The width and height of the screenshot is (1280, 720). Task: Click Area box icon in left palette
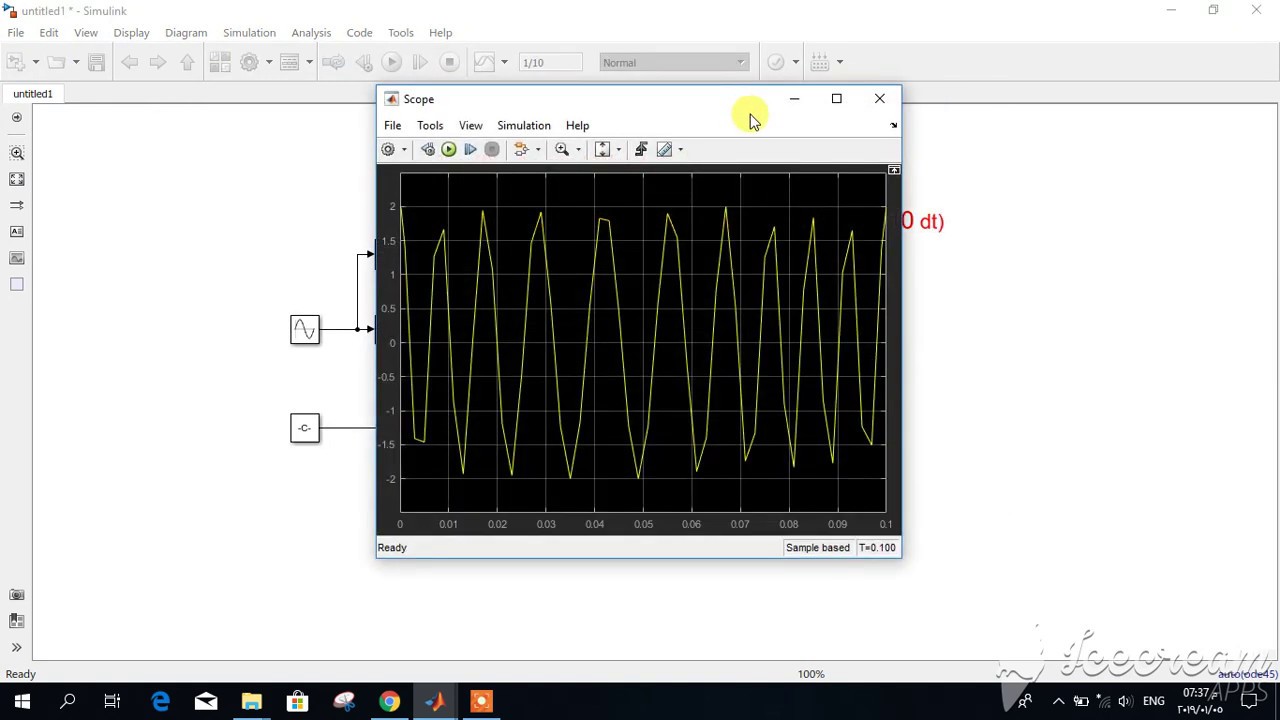[16, 284]
